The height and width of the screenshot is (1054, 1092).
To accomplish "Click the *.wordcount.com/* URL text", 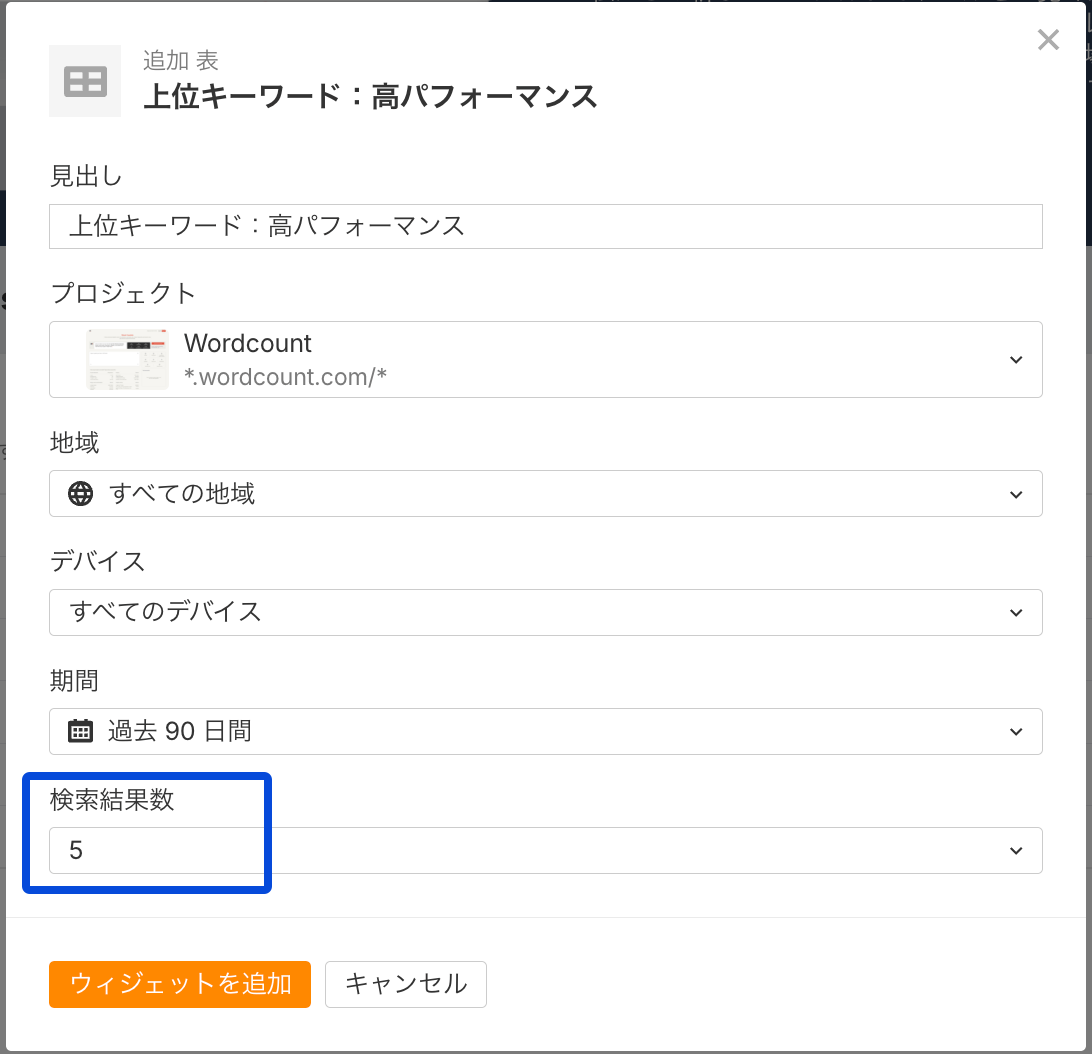I will [286, 376].
